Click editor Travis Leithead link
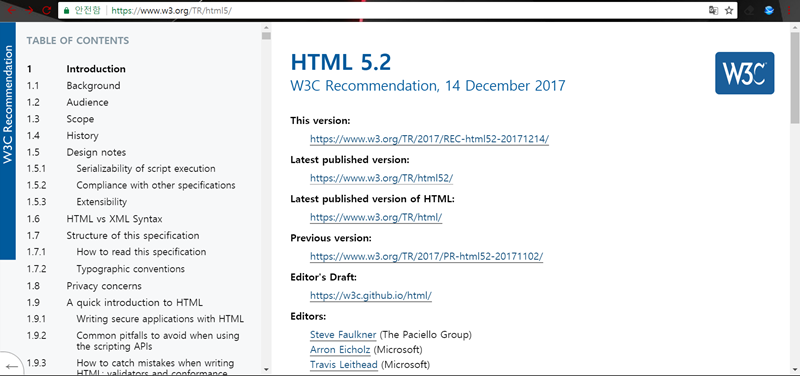 tap(343, 365)
